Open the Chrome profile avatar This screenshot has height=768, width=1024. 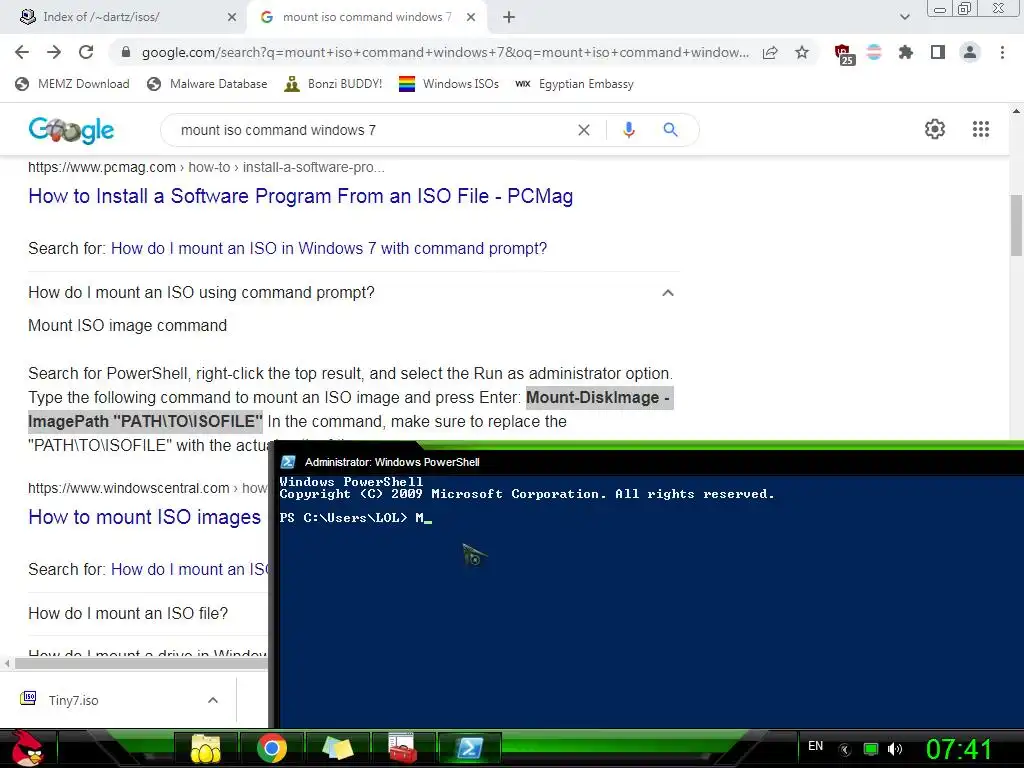970,52
